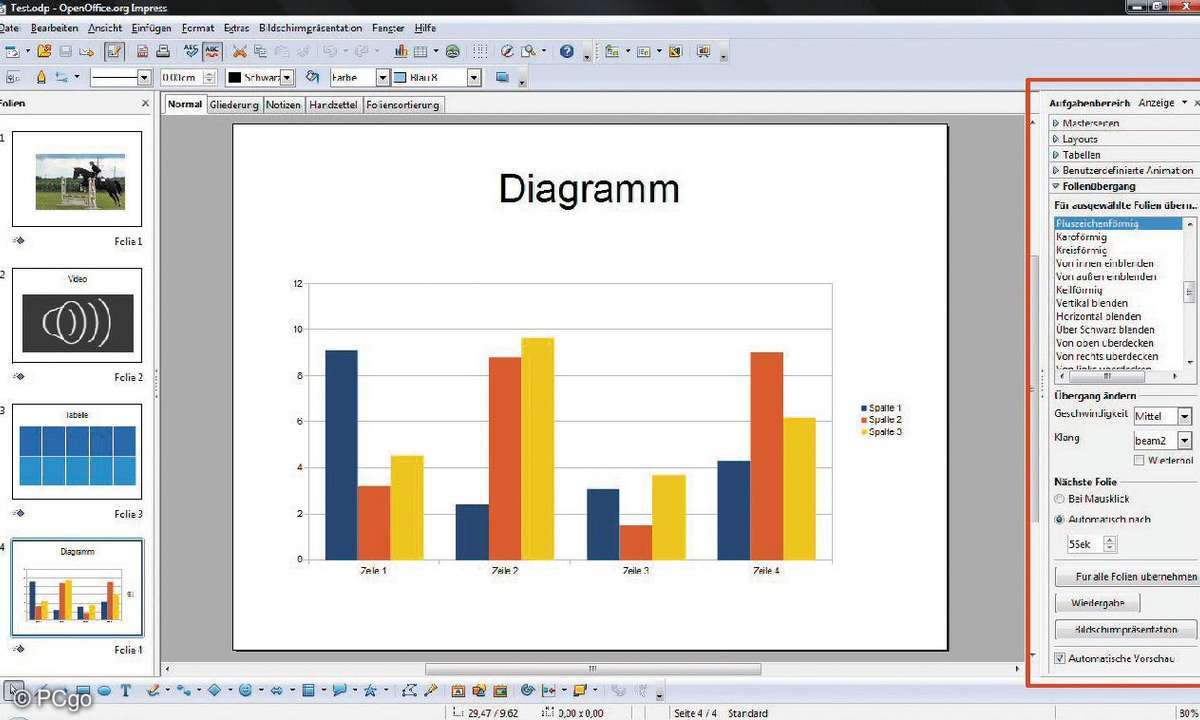Open Help with question mark icon
Image resolution: width=1200 pixels, height=720 pixels.
pyautogui.click(x=566, y=51)
